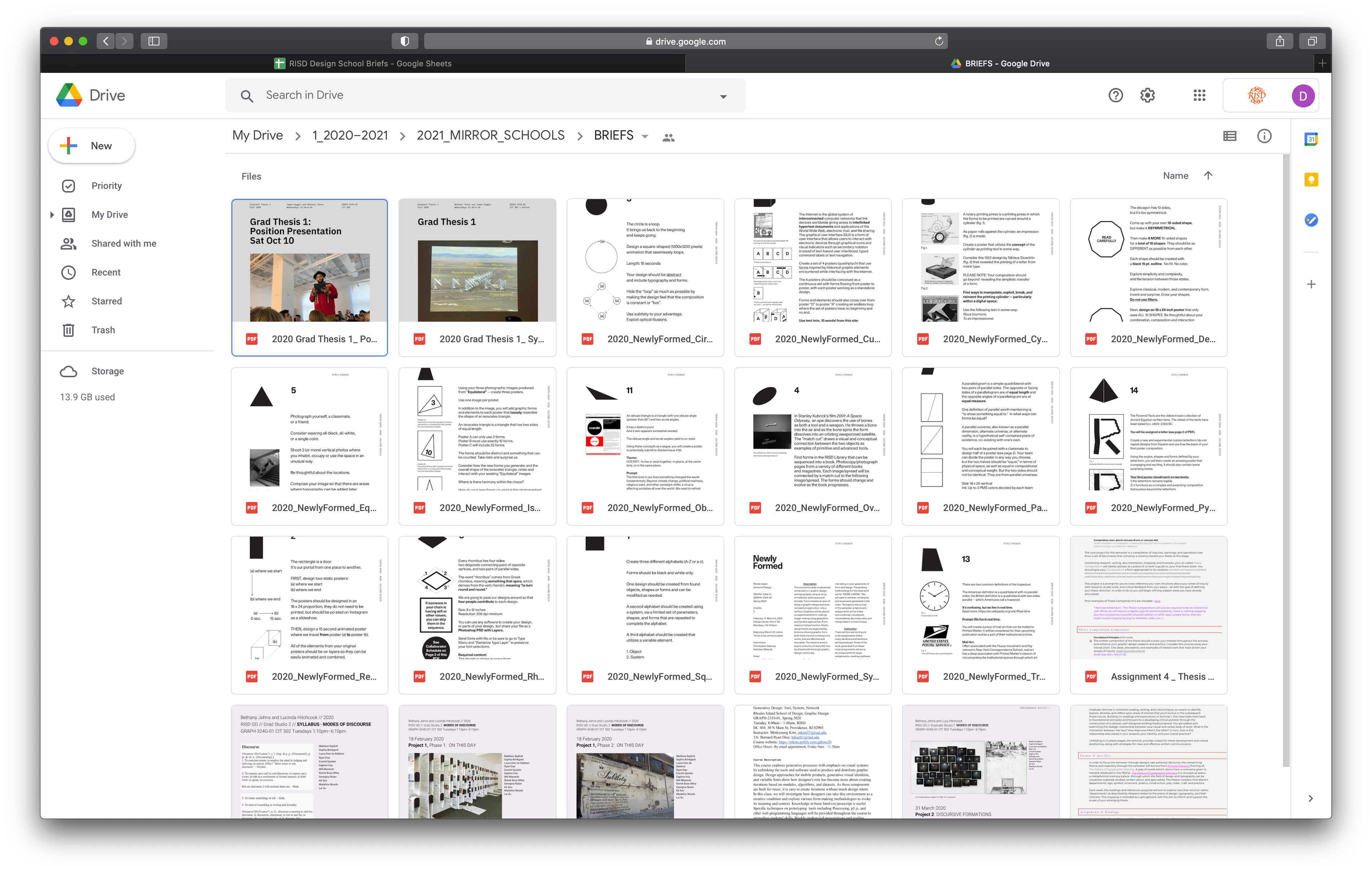Viewport: 1372px width, 872px height.
Task: Switch to list layout view
Action: (1229, 136)
